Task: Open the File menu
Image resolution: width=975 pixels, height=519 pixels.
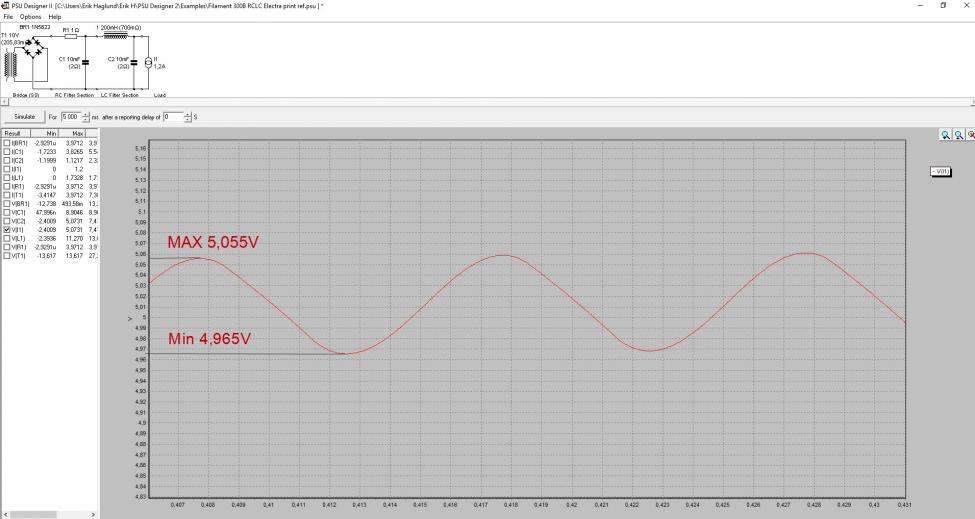Action: pyautogui.click(x=8, y=17)
